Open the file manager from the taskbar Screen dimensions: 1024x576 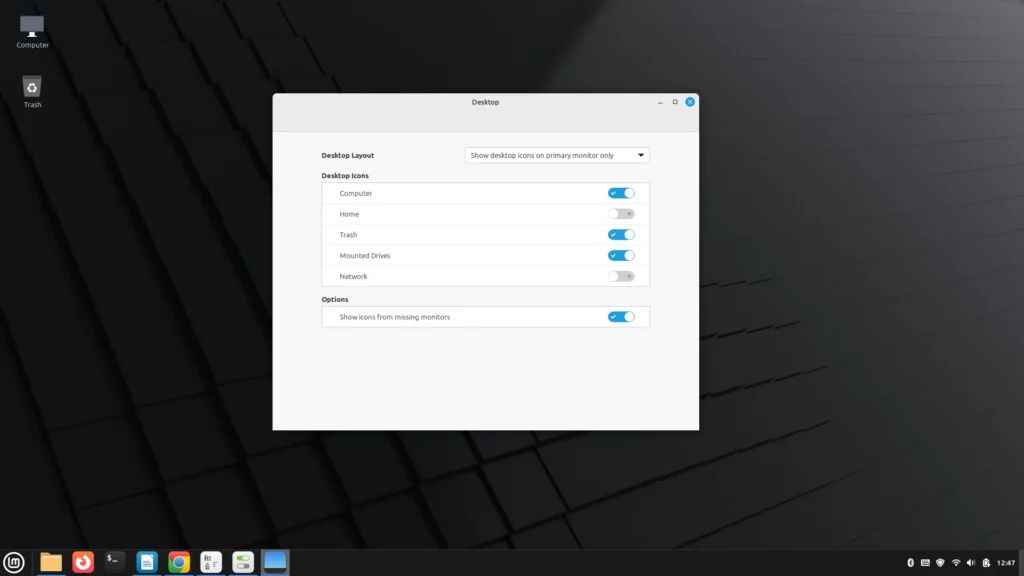click(50, 562)
